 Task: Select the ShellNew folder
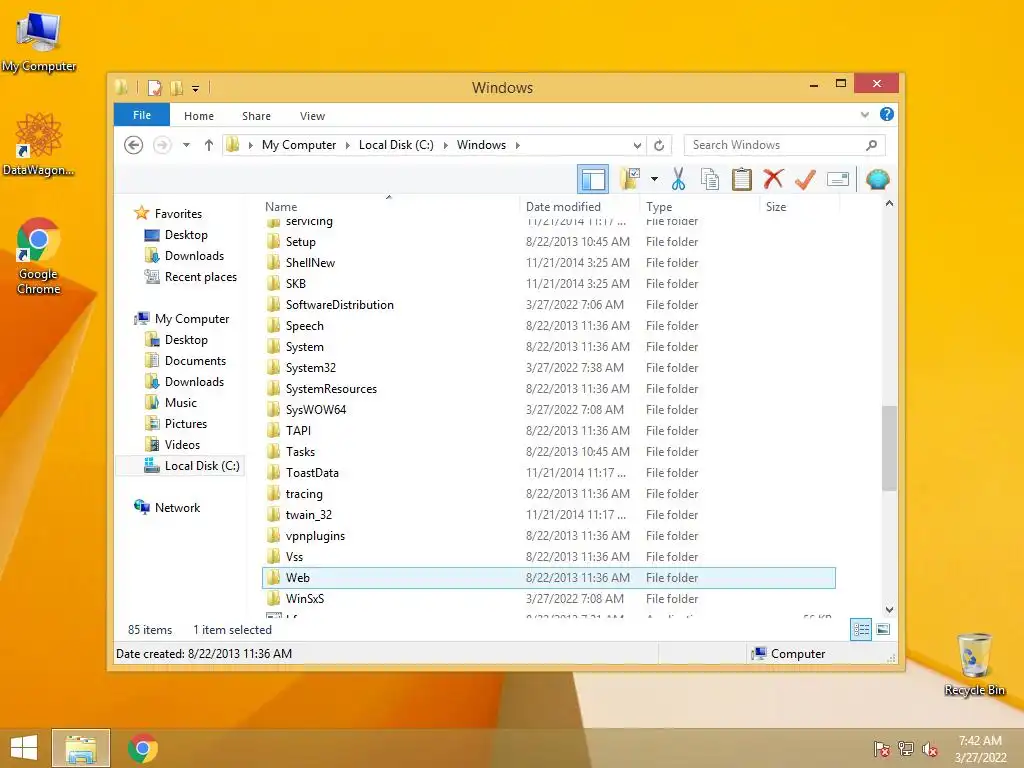pyautogui.click(x=549, y=263)
